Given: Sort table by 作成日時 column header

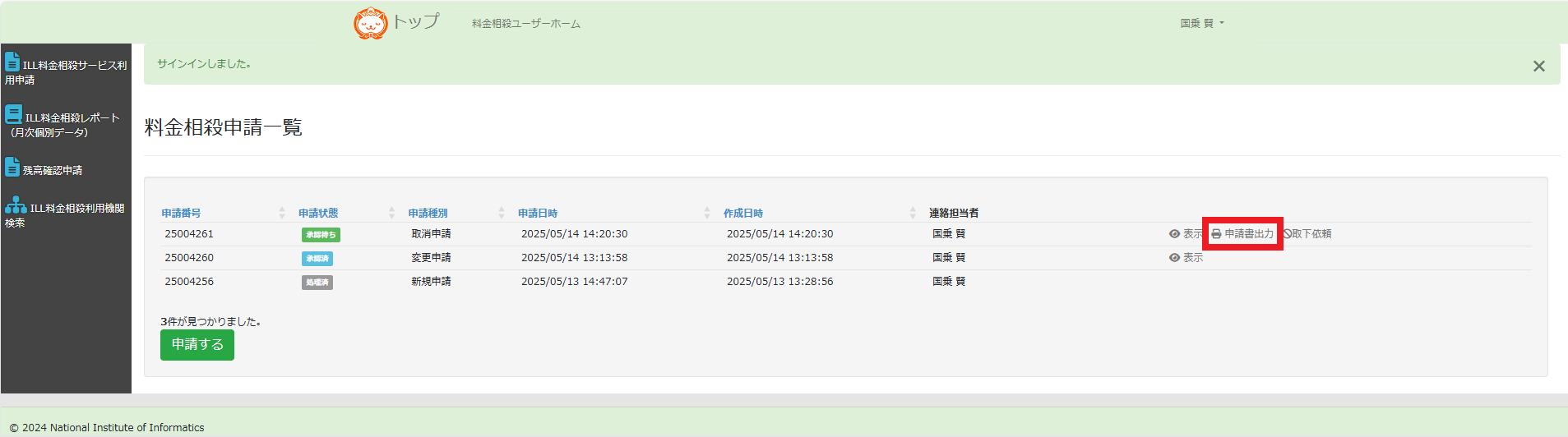Looking at the screenshot, I should (743, 213).
